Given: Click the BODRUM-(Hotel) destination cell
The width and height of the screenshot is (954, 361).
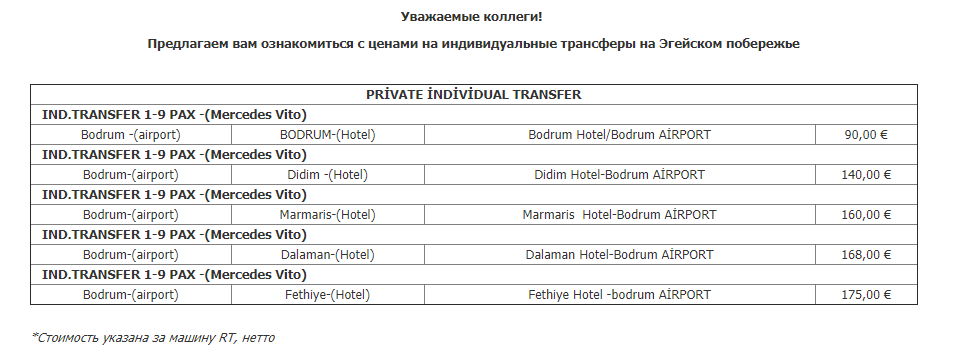Looking at the screenshot, I should click(327, 135).
